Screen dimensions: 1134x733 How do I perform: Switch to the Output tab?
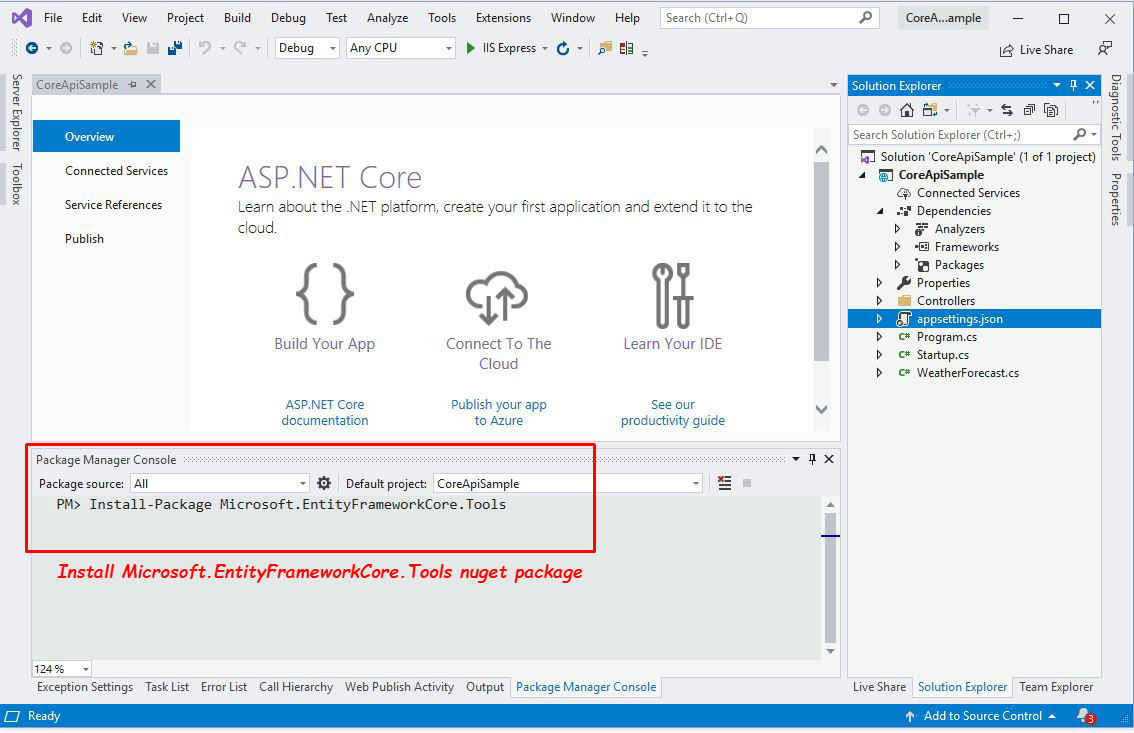coord(485,687)
